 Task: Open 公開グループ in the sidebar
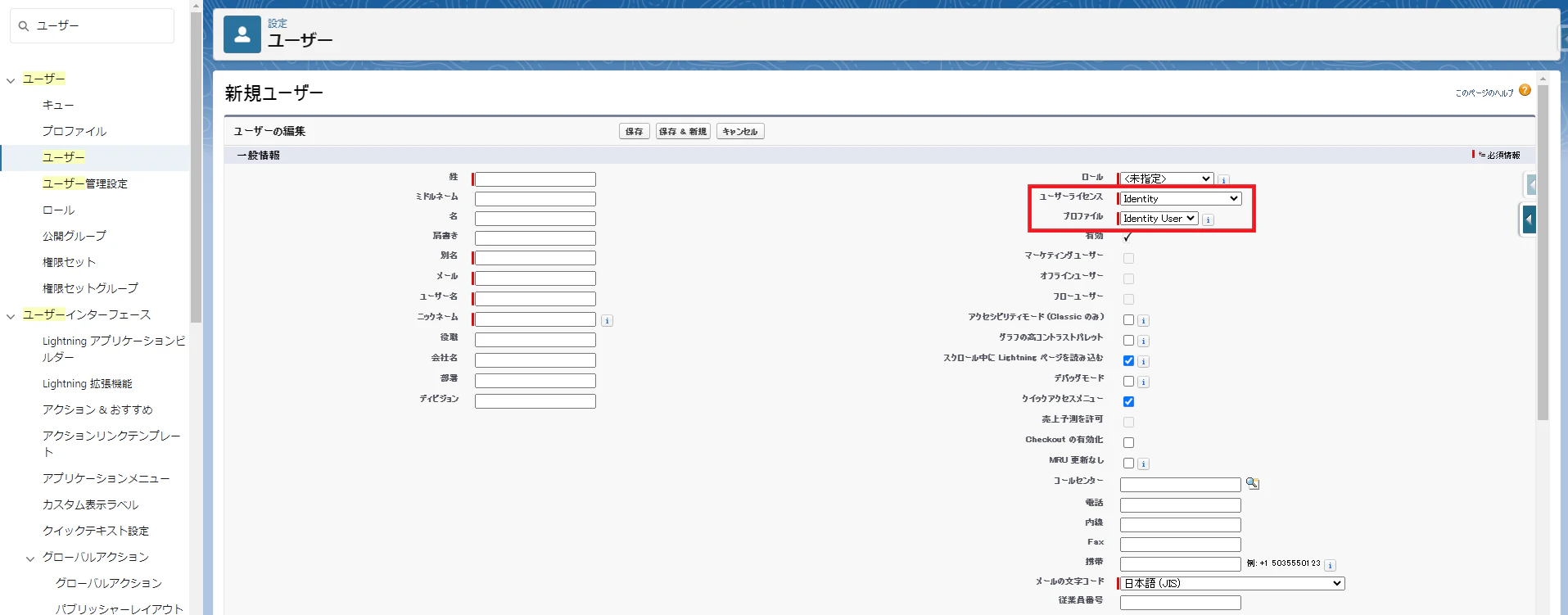click(x=75, y=236)
